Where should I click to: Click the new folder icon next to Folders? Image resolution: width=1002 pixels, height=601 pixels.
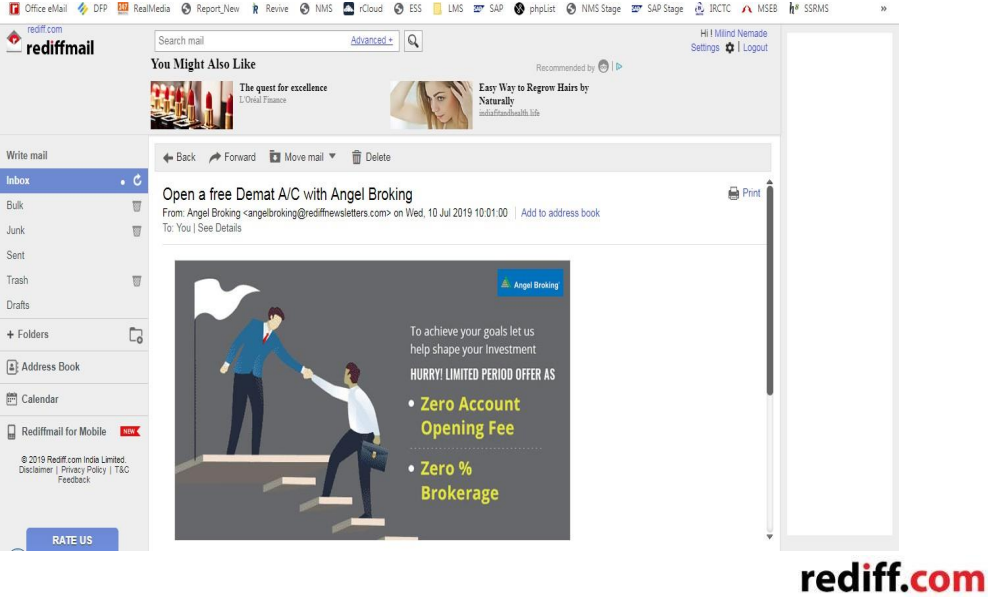point(136,335)
